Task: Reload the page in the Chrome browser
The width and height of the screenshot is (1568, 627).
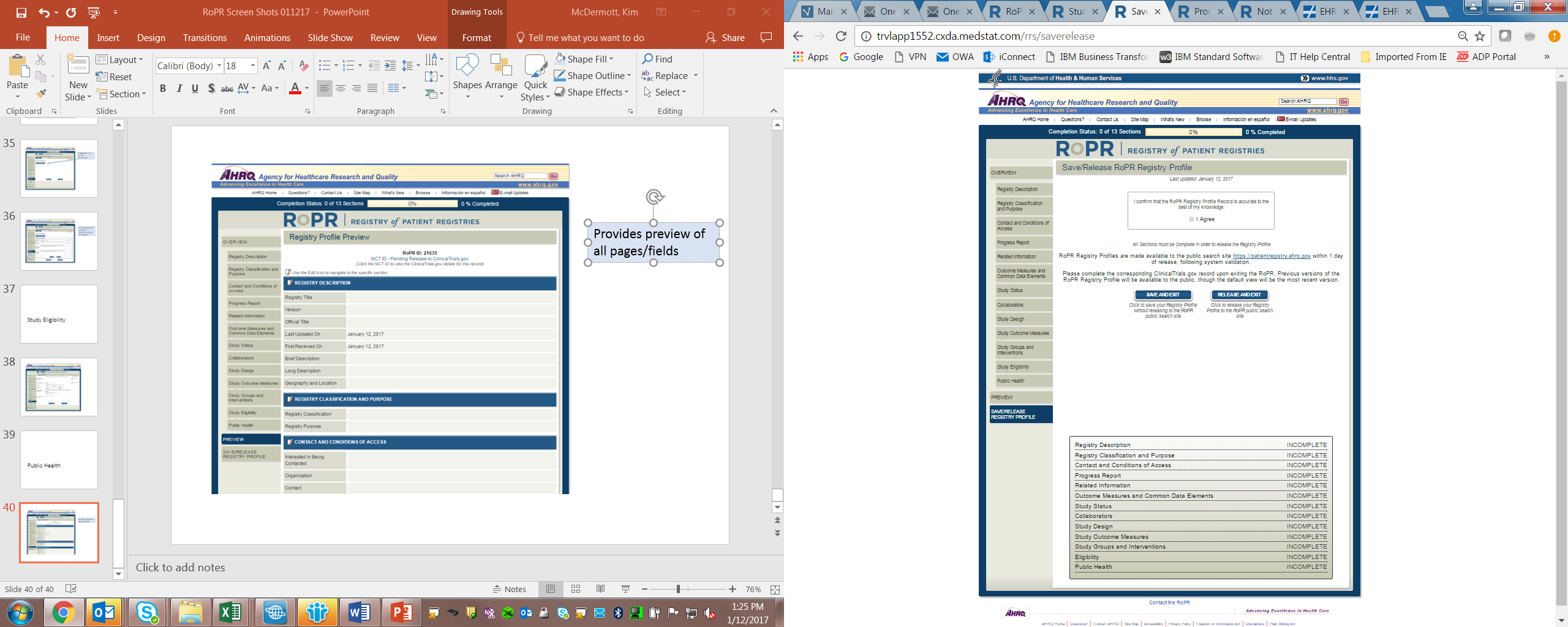Action: [x=841, y=36]
